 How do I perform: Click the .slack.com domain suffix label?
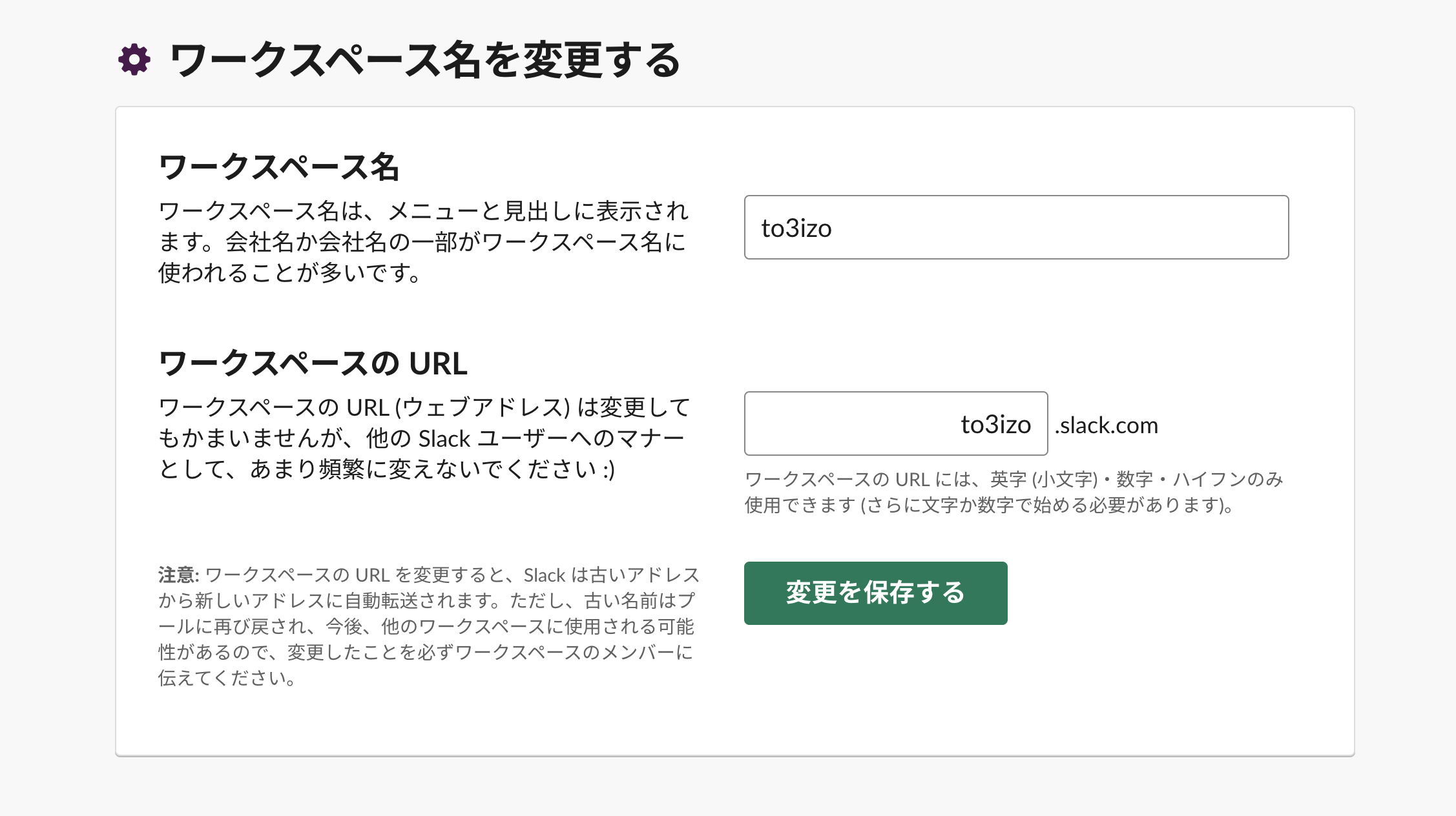pyautogui.click(x=1106, y=425)
